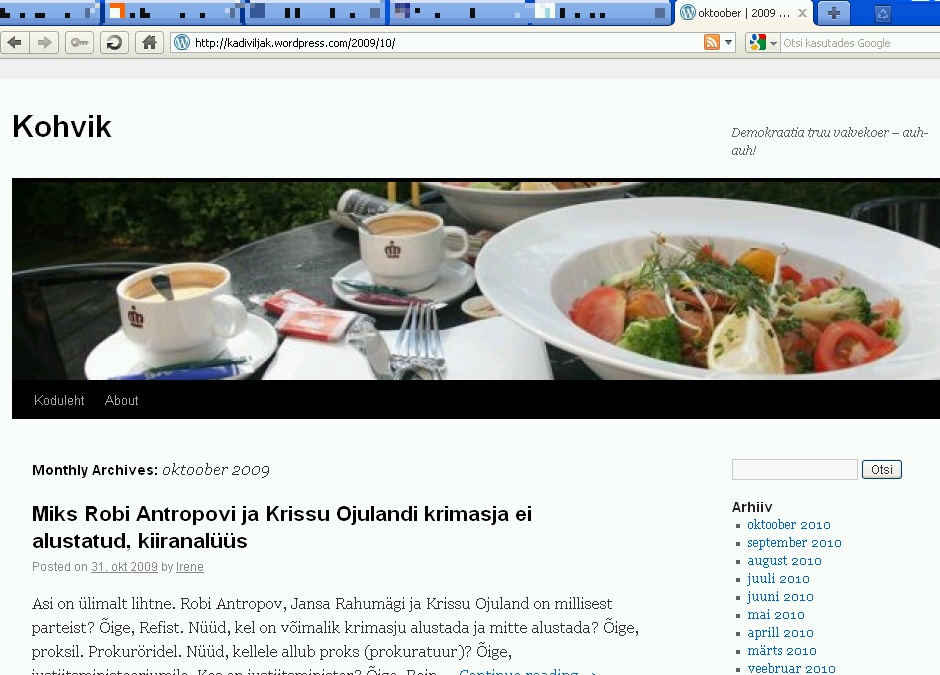The height and width of the screenshot is (675, 940).
Task: Open archive 'juuli 2010'
Action: coord(778,578)
